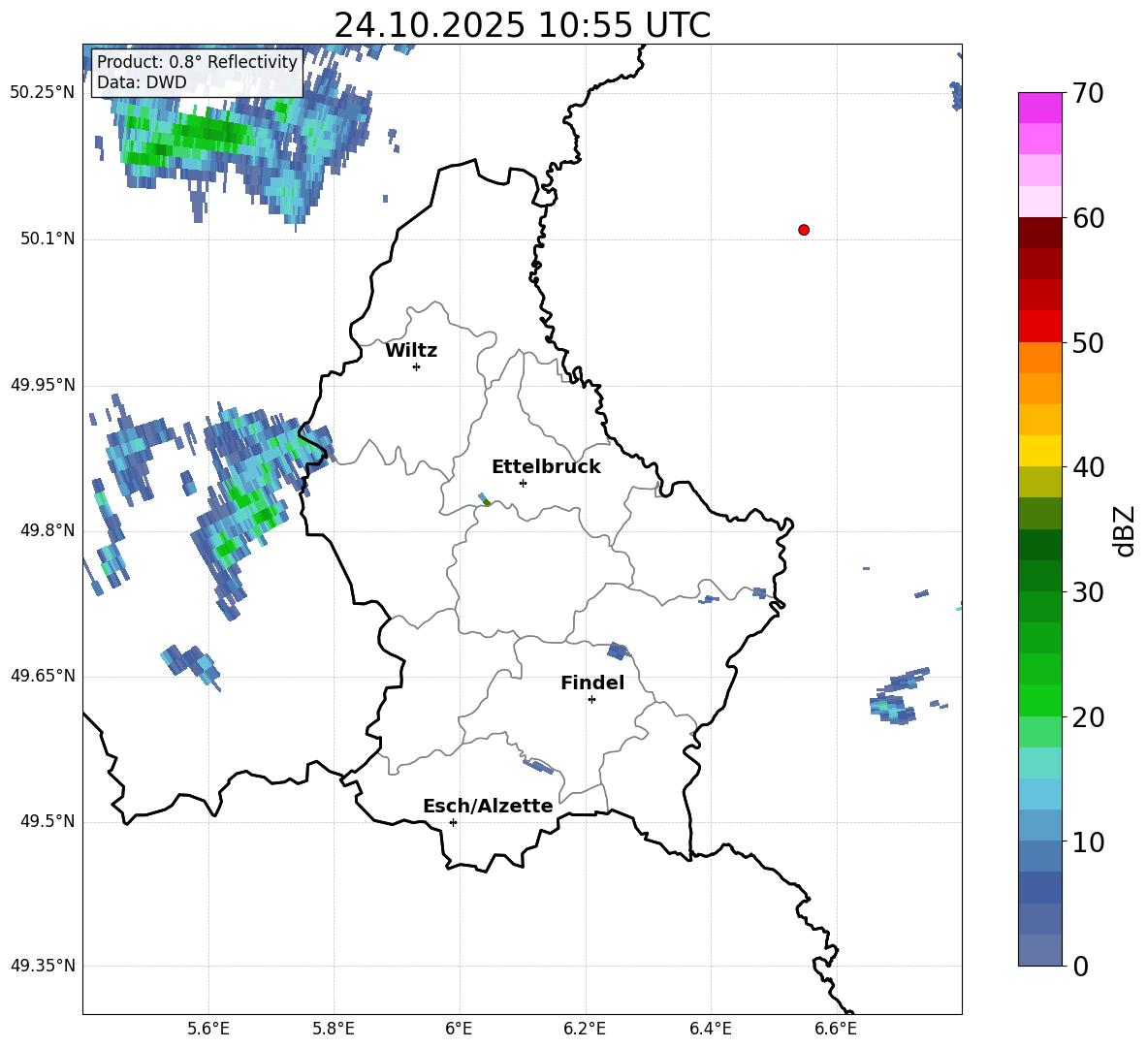Click the 6.6°E longitude label

[836, 1029]
